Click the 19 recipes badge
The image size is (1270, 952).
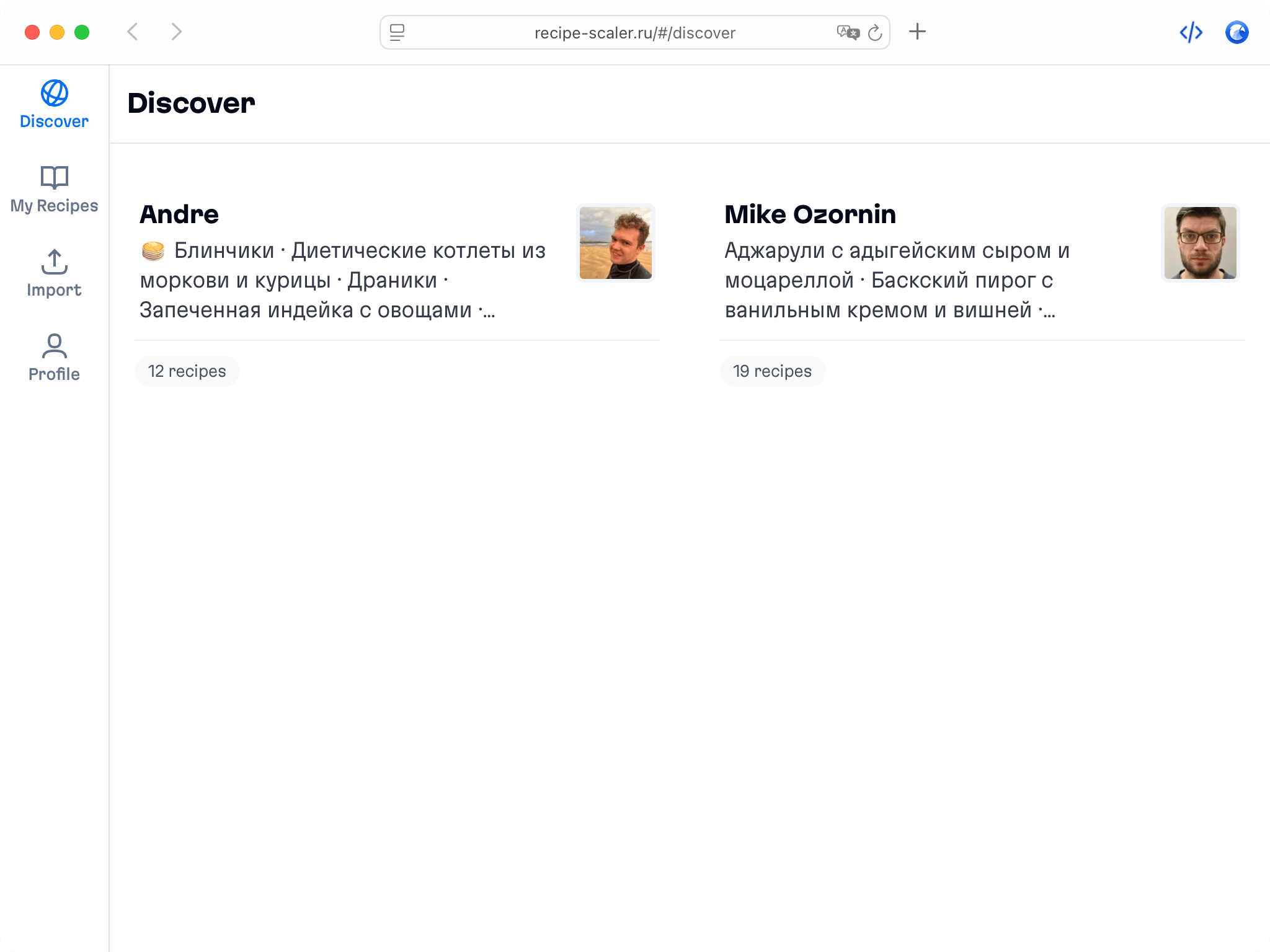772,371
